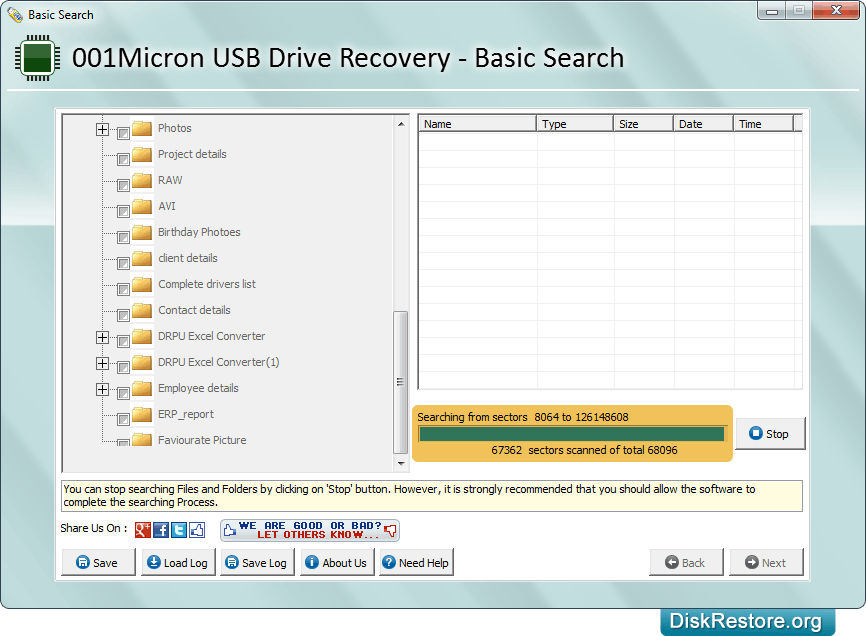Expand the DRPU Excel Converter node
This screenshot has height=636, width=866.
[102, 337]
